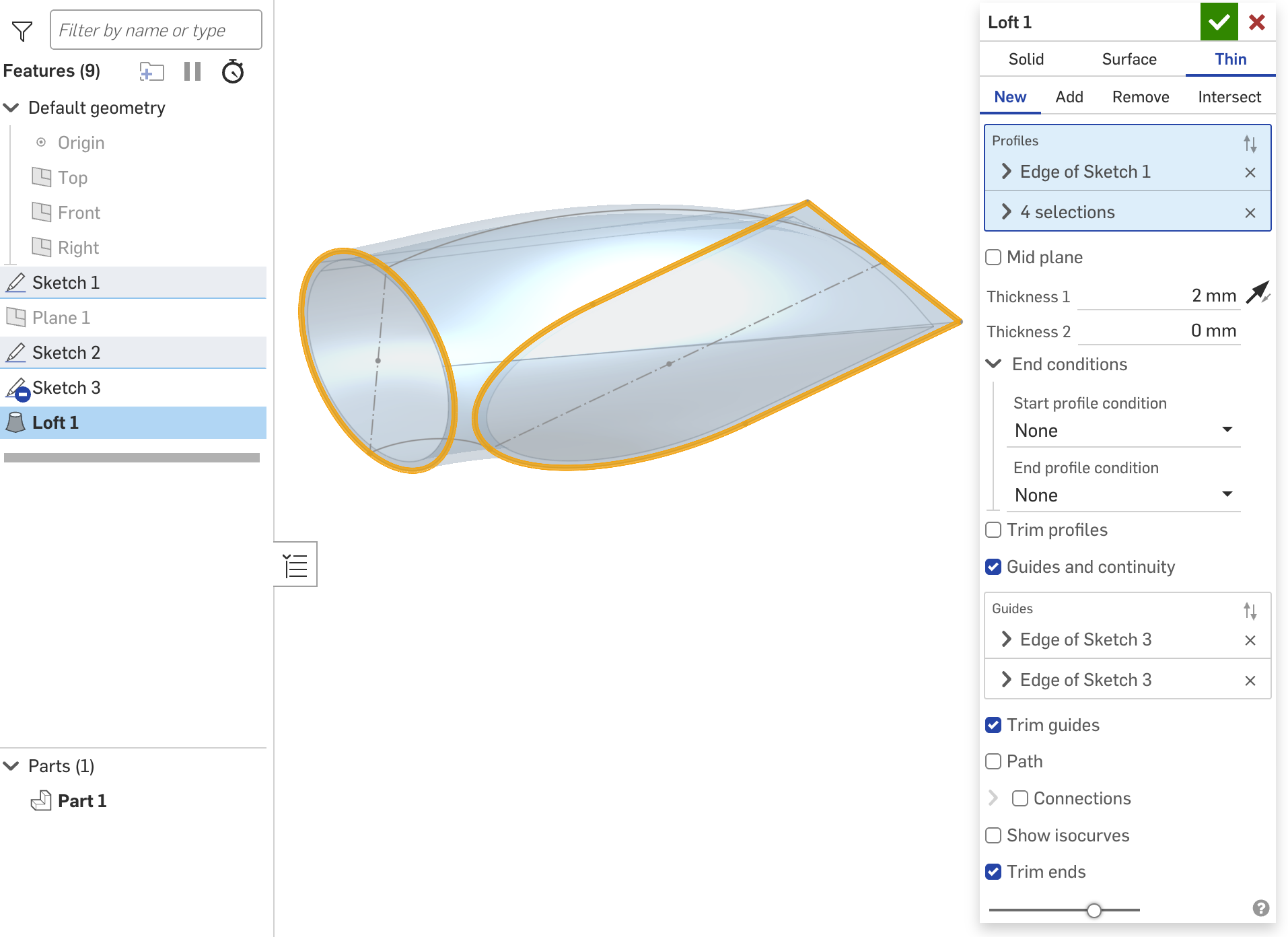The width and height of the screenshot is (1288, 937).
Task: Click the filter funnel icon
Action: [22, 30]
